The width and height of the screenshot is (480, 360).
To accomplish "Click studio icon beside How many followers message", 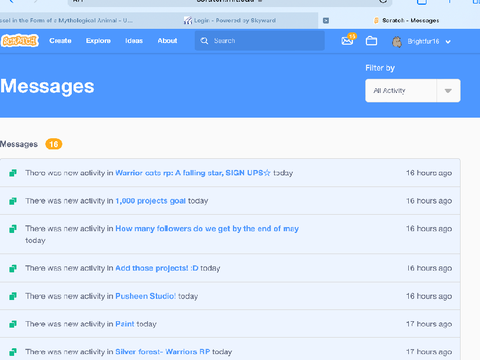I will [x=13, y=229].
